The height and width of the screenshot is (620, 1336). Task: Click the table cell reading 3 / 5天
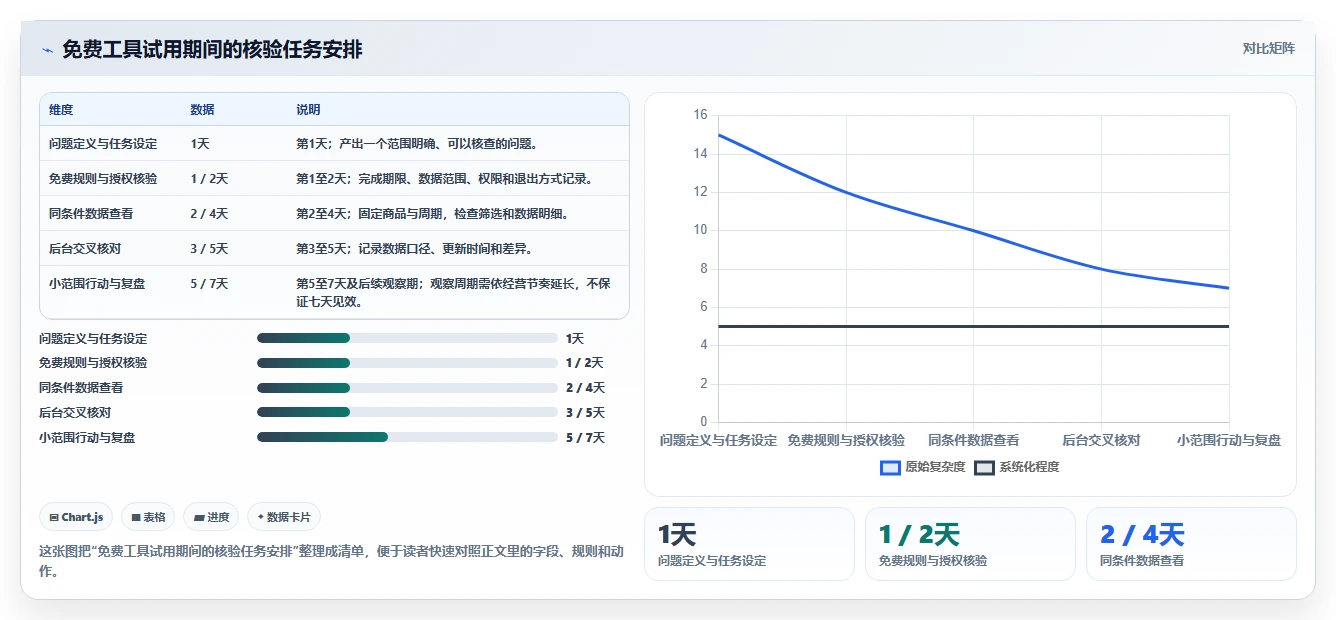pos(209,249)
